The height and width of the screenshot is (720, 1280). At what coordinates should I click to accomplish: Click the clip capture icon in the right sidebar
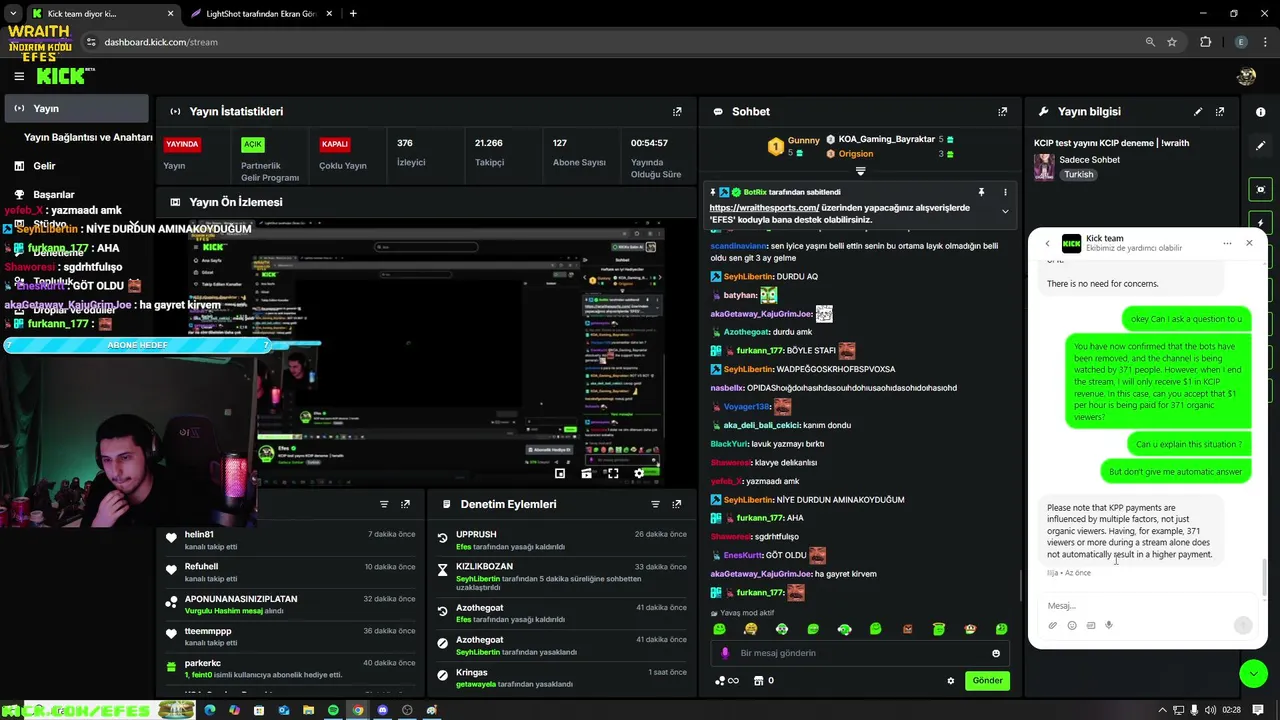[1260, 189]
